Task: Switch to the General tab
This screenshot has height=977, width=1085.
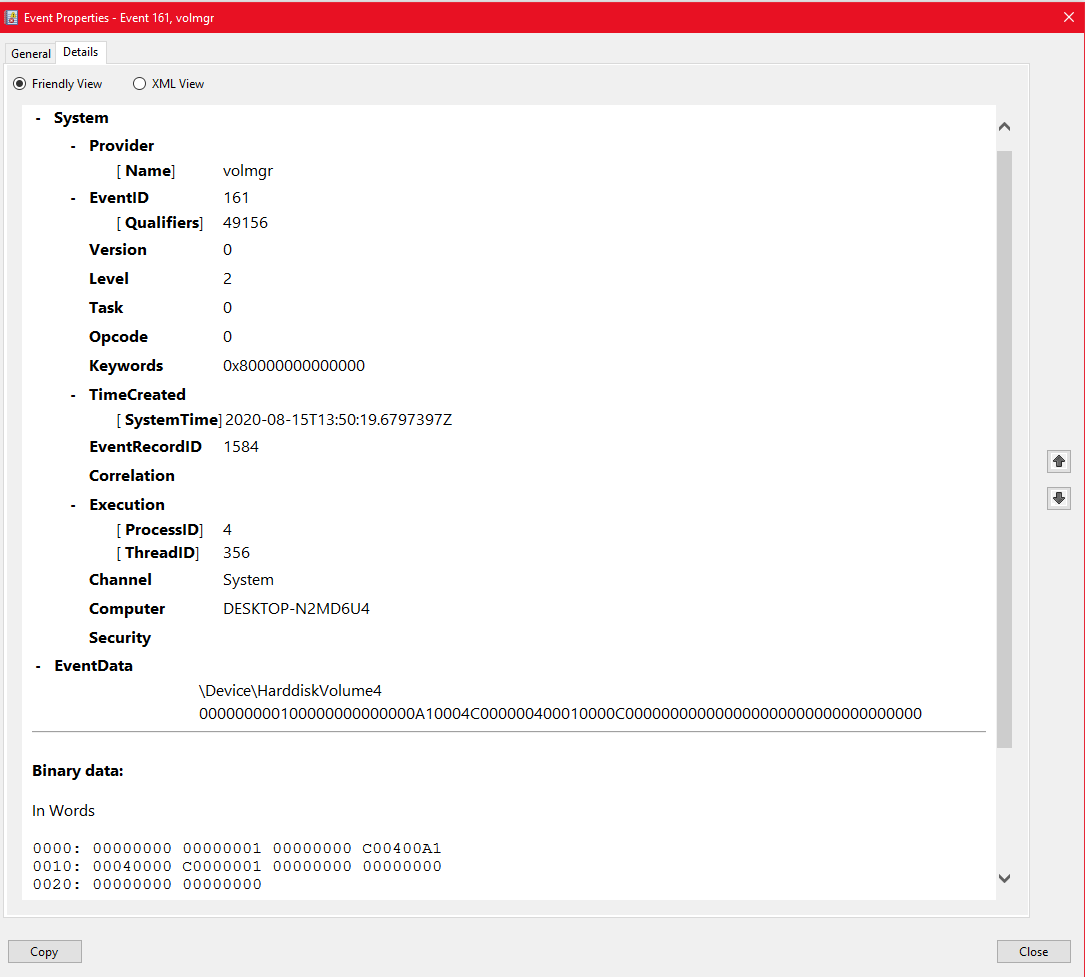Action: click(x=30, y=53)
